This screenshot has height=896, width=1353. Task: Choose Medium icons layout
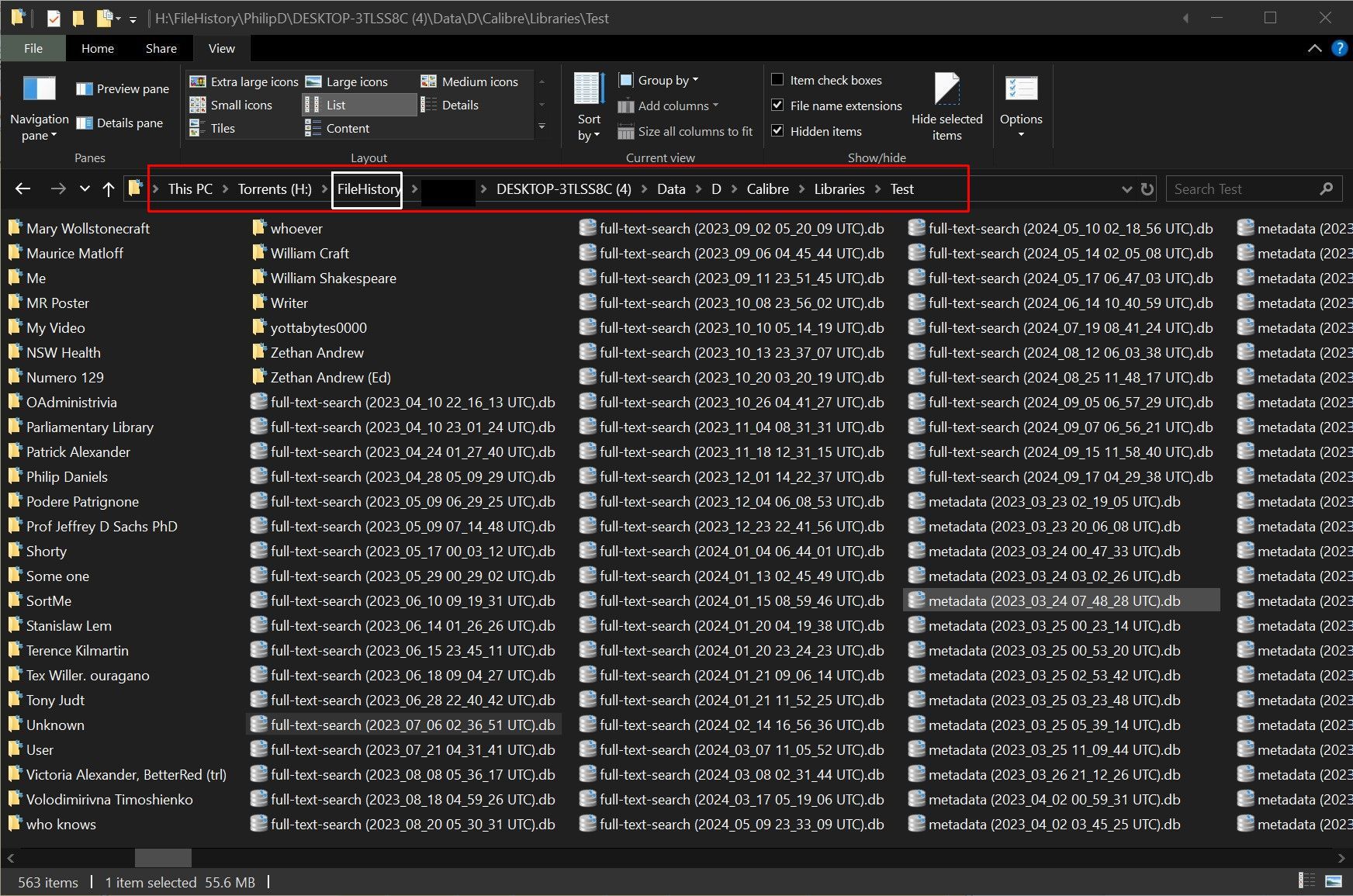(469, 81)
